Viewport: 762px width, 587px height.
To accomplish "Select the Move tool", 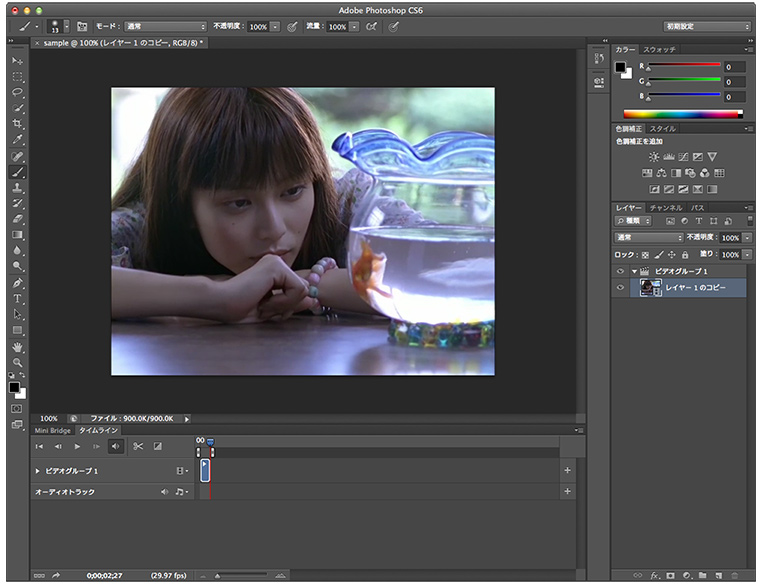I will (x=17, y=61).
